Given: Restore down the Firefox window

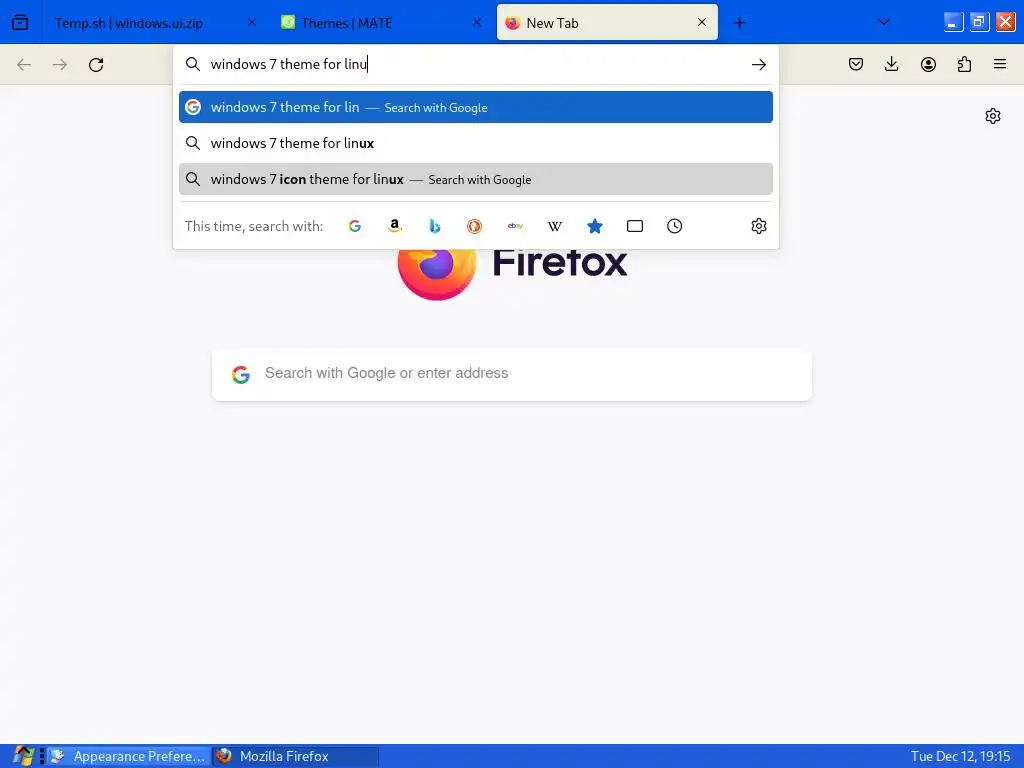Looking at the screenshot, I should click(x=979, y=22).
